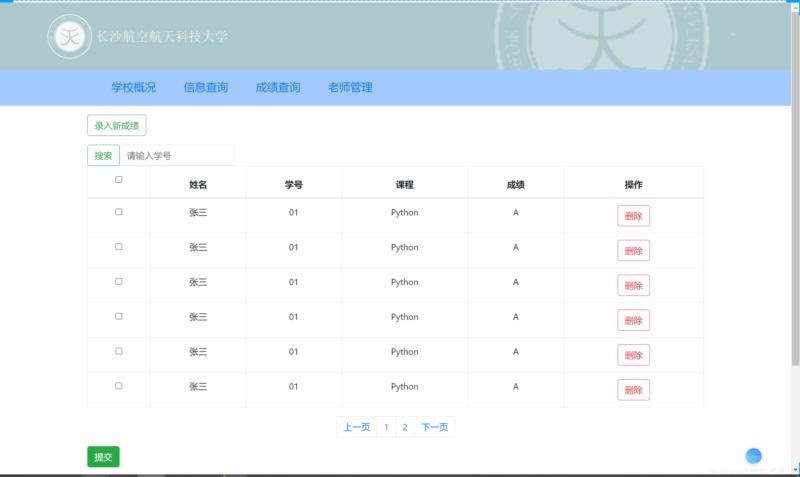Enable the fifth row's checkbox

119,351
